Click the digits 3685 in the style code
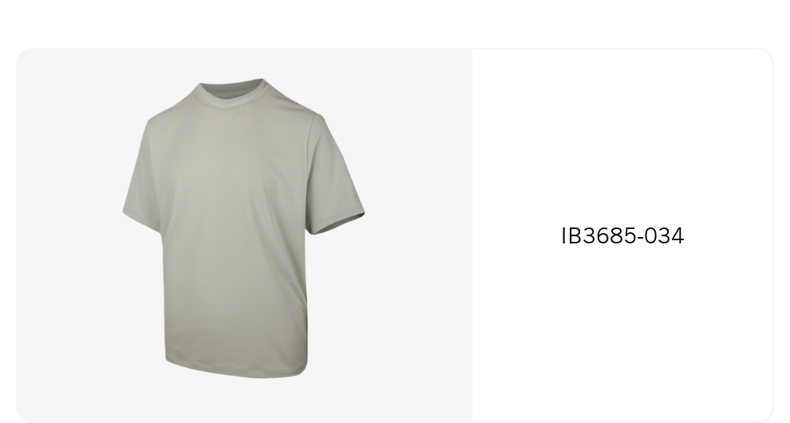Viewport: 790px width, 423px height. pos(610,236)
